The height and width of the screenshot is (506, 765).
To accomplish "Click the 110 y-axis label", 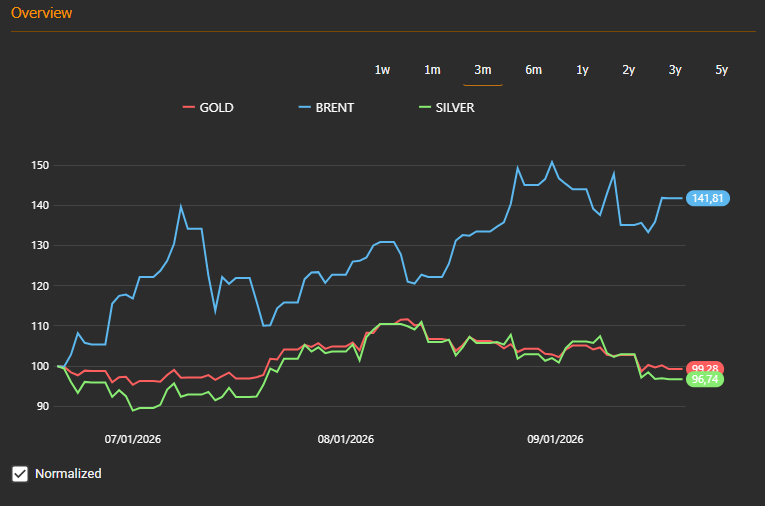I will pos(40,326).
